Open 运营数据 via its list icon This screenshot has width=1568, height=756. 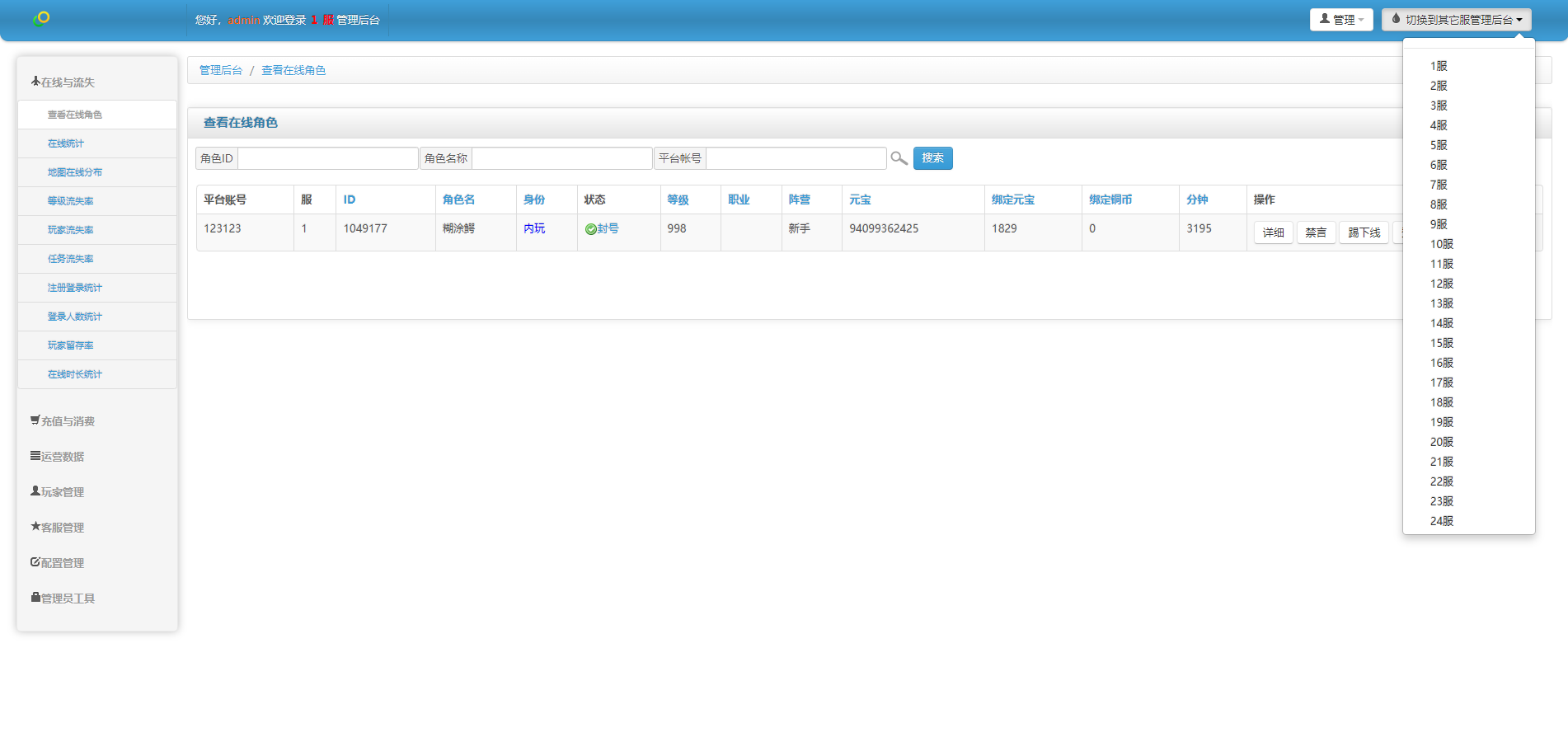(x=35, y=456)
